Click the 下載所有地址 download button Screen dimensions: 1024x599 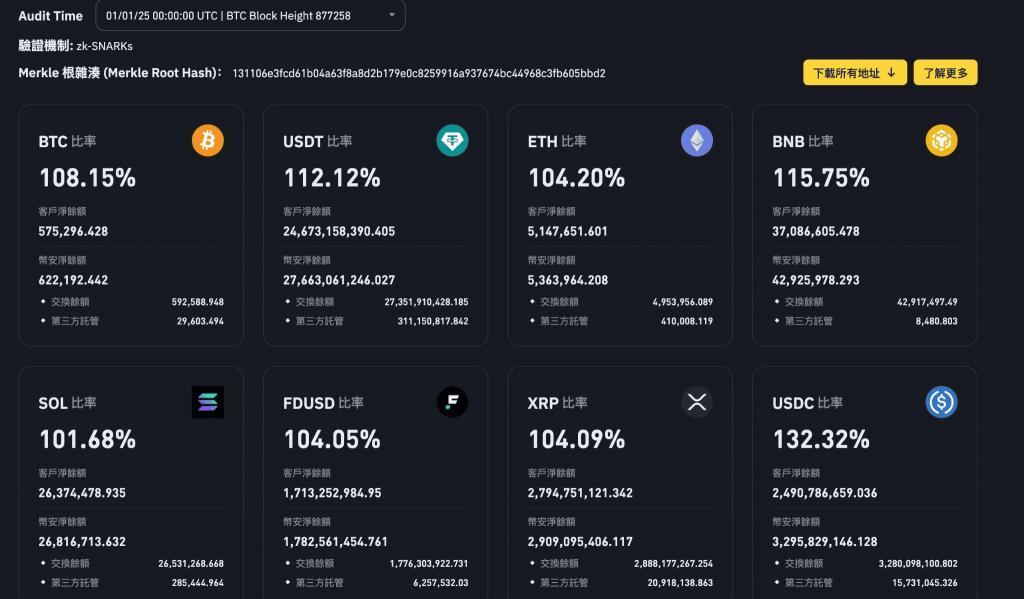pyautogui.click(x=855, y=73)
